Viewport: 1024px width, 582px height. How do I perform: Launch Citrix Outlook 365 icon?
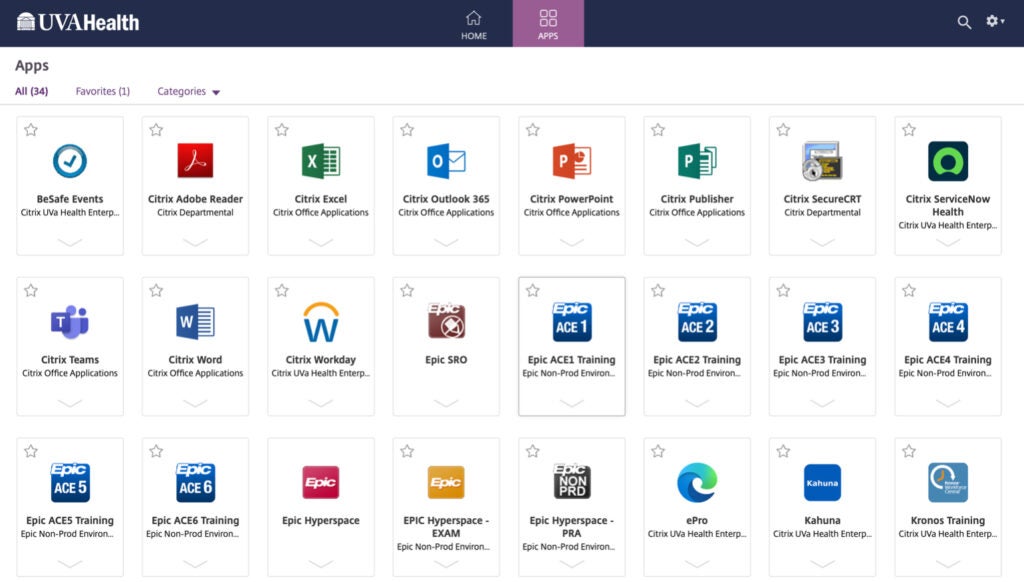tap(446, 161)
